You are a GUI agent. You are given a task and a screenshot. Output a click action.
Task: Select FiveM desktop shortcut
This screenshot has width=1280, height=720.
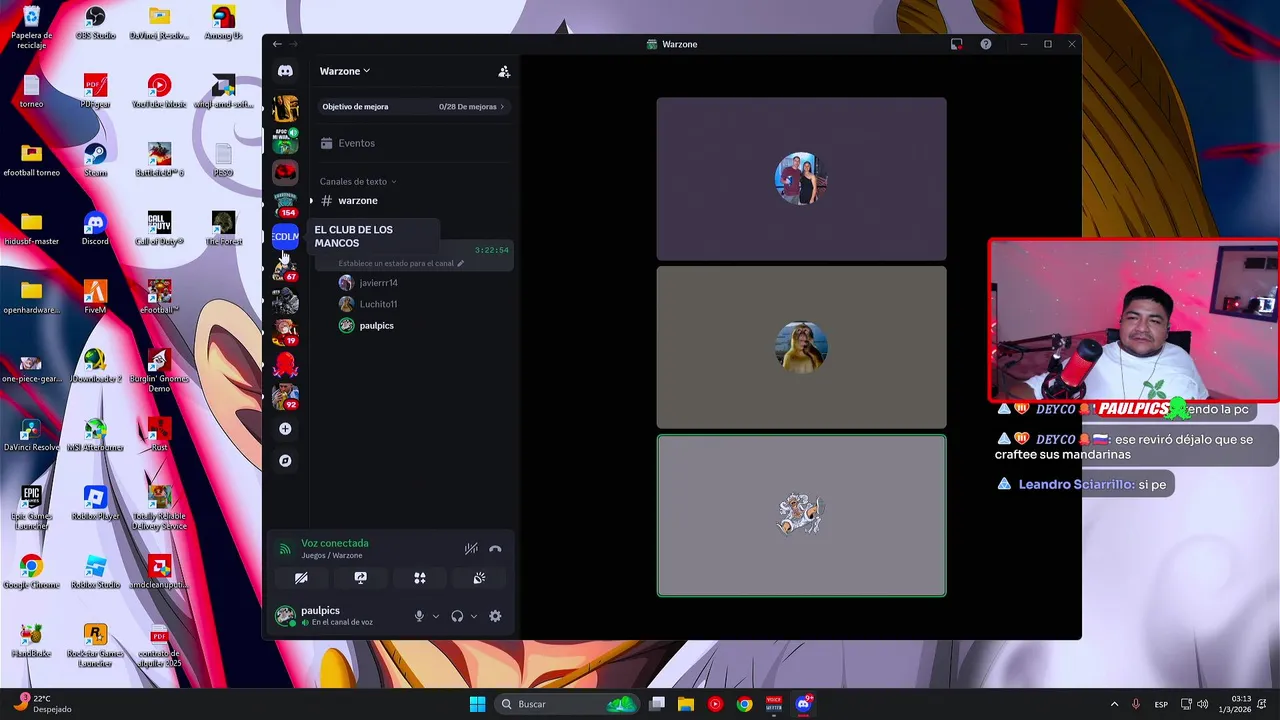coord(95,297)
